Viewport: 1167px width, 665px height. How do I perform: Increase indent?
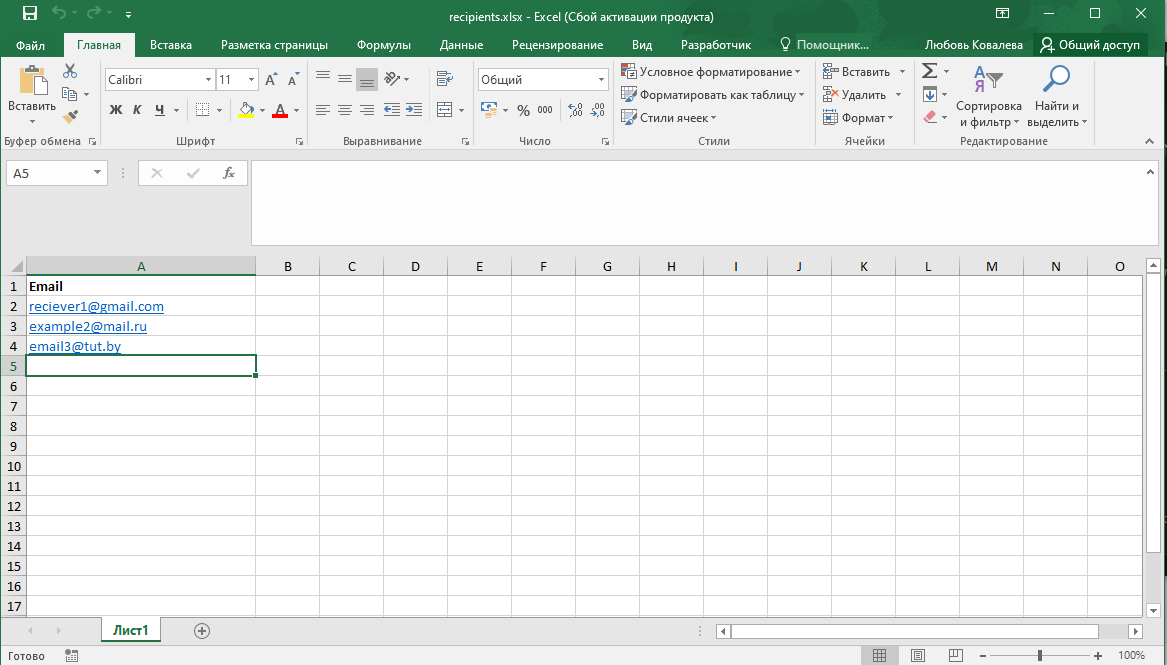[414, 110]
